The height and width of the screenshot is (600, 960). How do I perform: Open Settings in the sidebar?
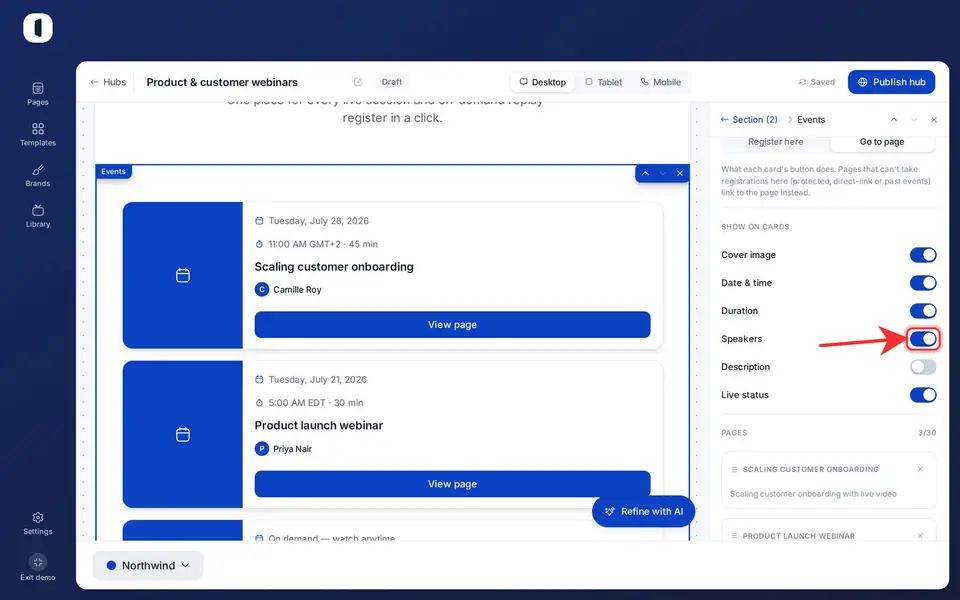37,523
